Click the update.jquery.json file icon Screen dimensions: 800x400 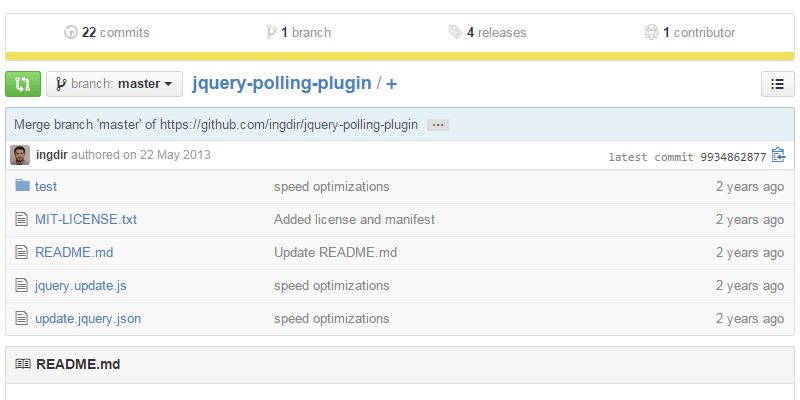pyautogui.click(x=22, y=318)
